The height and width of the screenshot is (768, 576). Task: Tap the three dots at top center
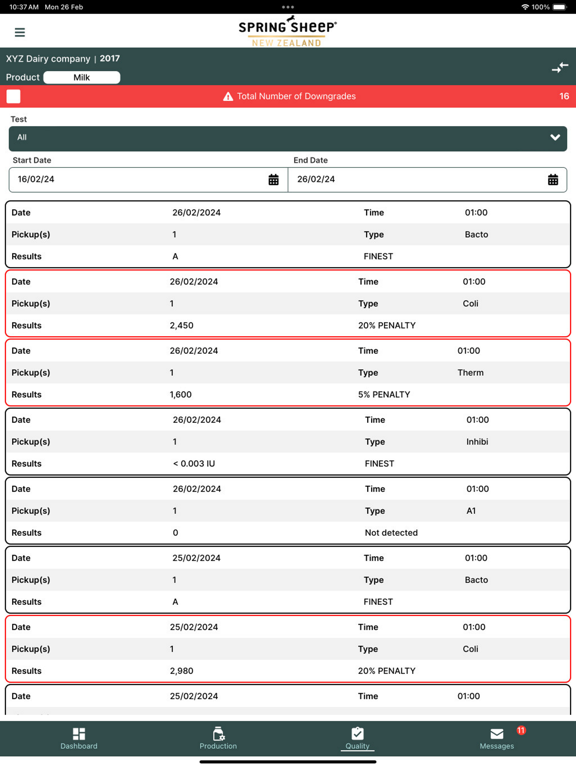pyautogui.click(x=288, y=7)
